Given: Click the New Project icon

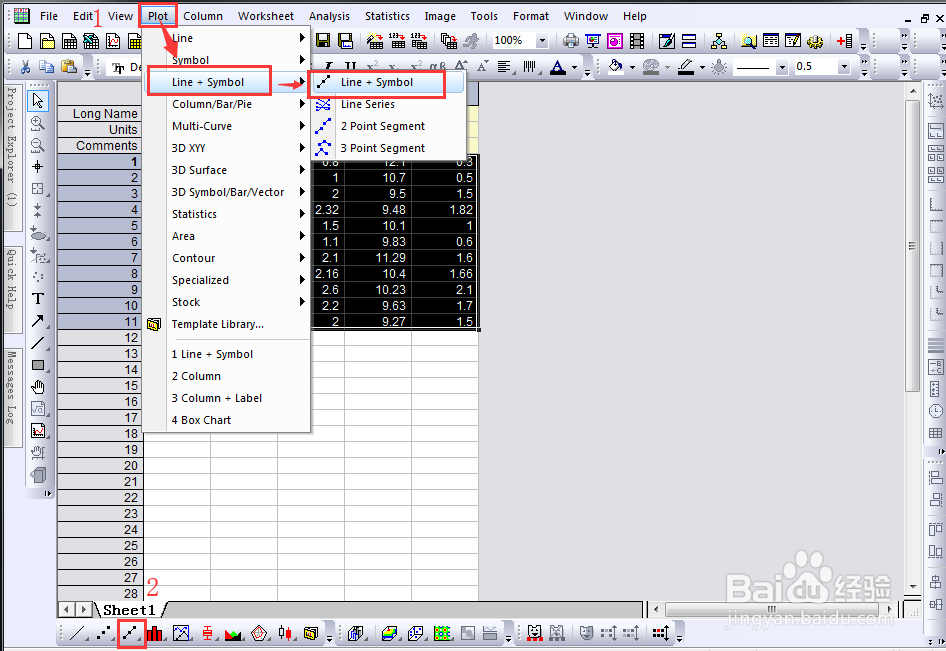Looking at the screenshot, I should point(25,40).
